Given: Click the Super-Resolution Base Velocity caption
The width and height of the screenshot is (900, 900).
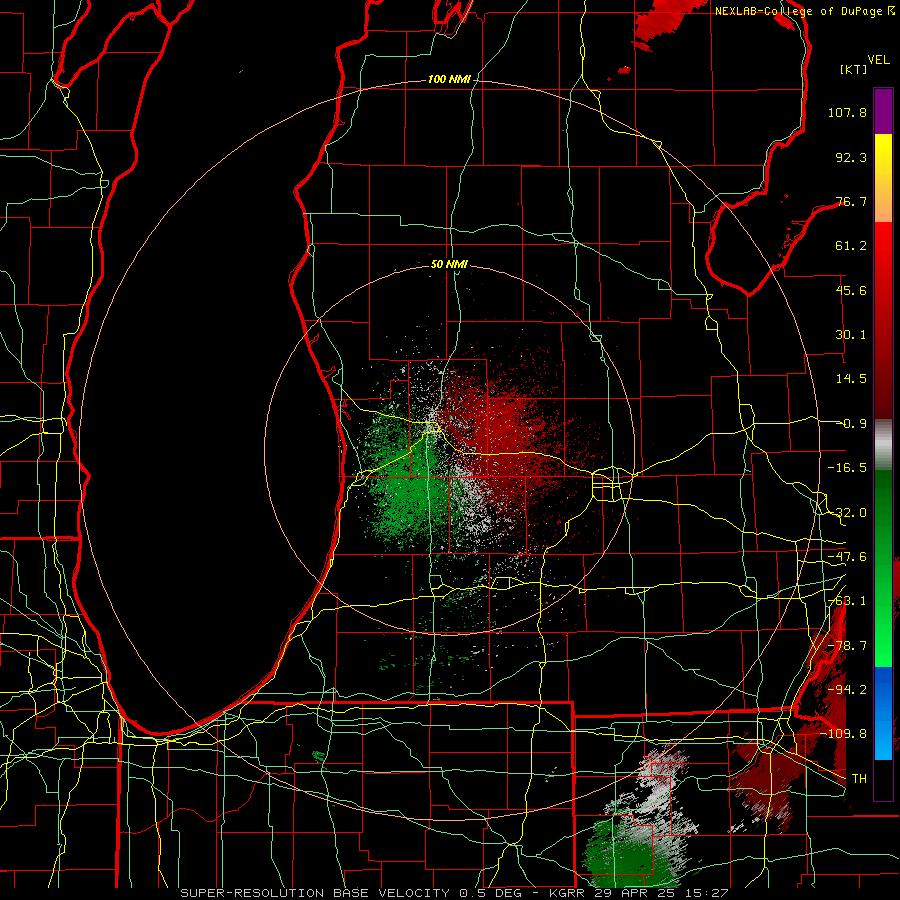Looking at the screenshot, I should coord(454,893).
